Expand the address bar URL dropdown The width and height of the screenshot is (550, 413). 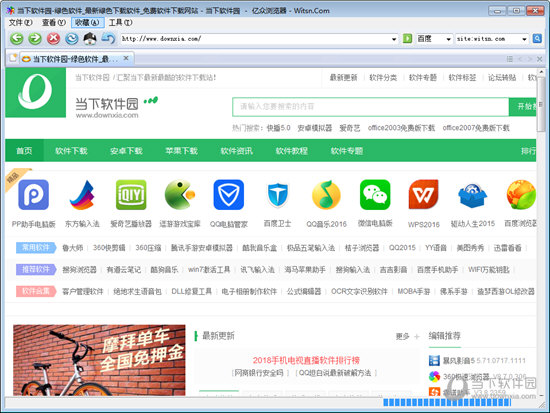[394, 39]
